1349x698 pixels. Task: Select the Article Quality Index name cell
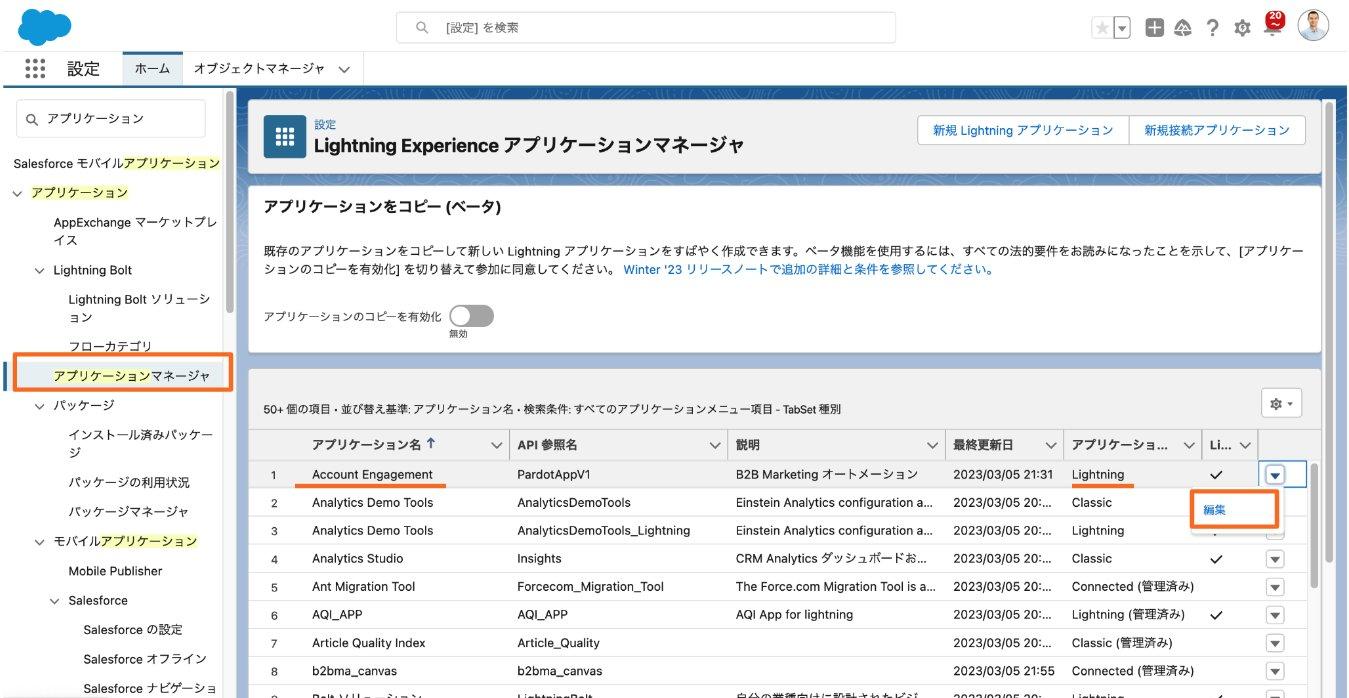(x=368, y=643)
